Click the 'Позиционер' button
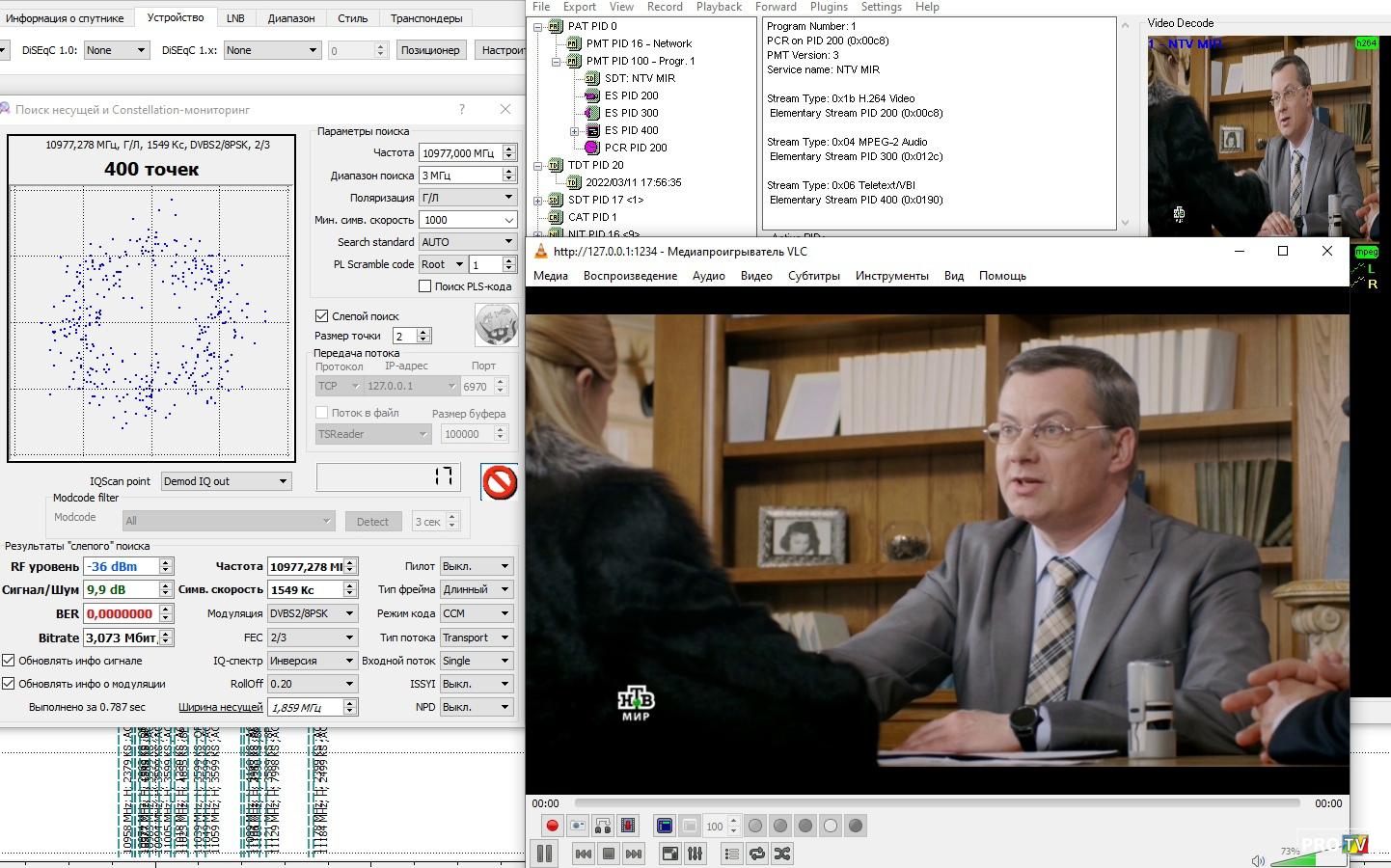Image resolution: width=1391 pixels, height=868 pixels. pos(430,50)
